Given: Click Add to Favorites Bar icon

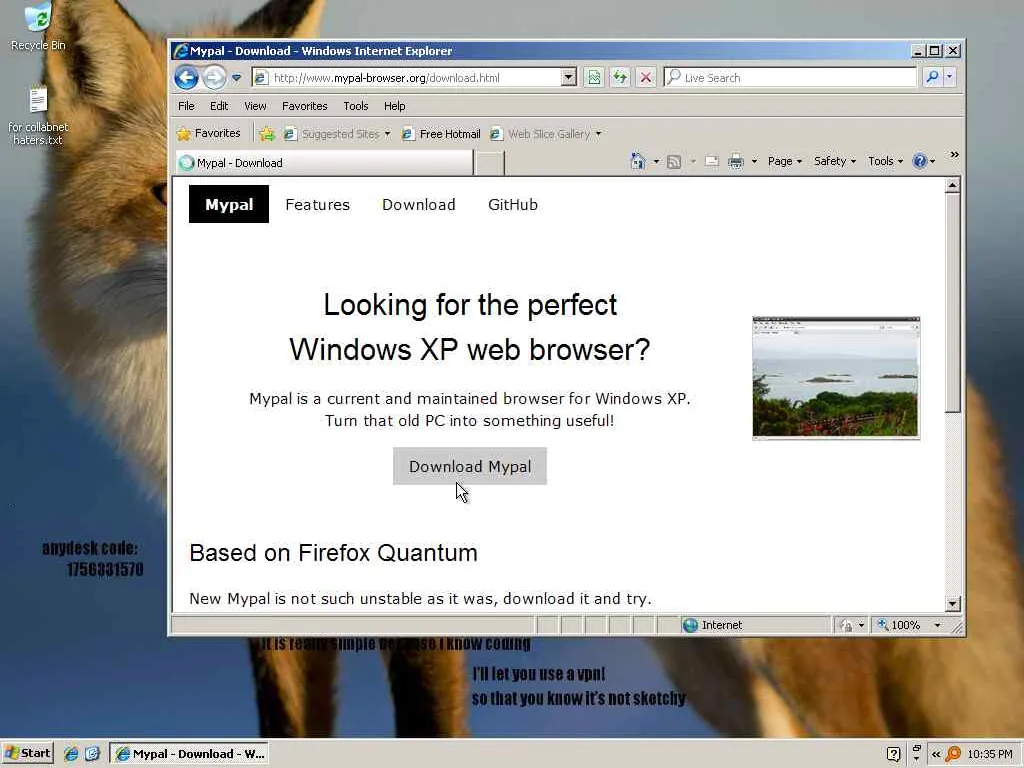Looking at the screenshot, I should point(266,134).
